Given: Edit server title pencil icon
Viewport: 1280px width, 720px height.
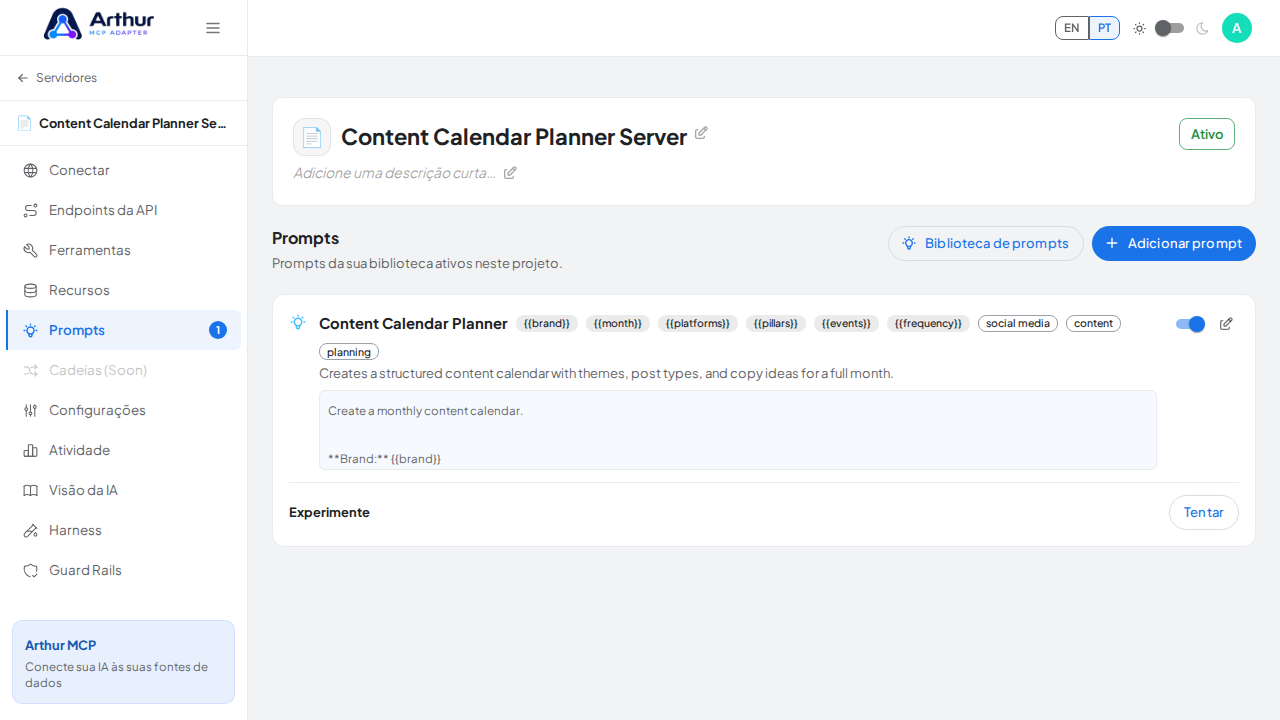Looking at the screenshot, I should tap(701, 133).
